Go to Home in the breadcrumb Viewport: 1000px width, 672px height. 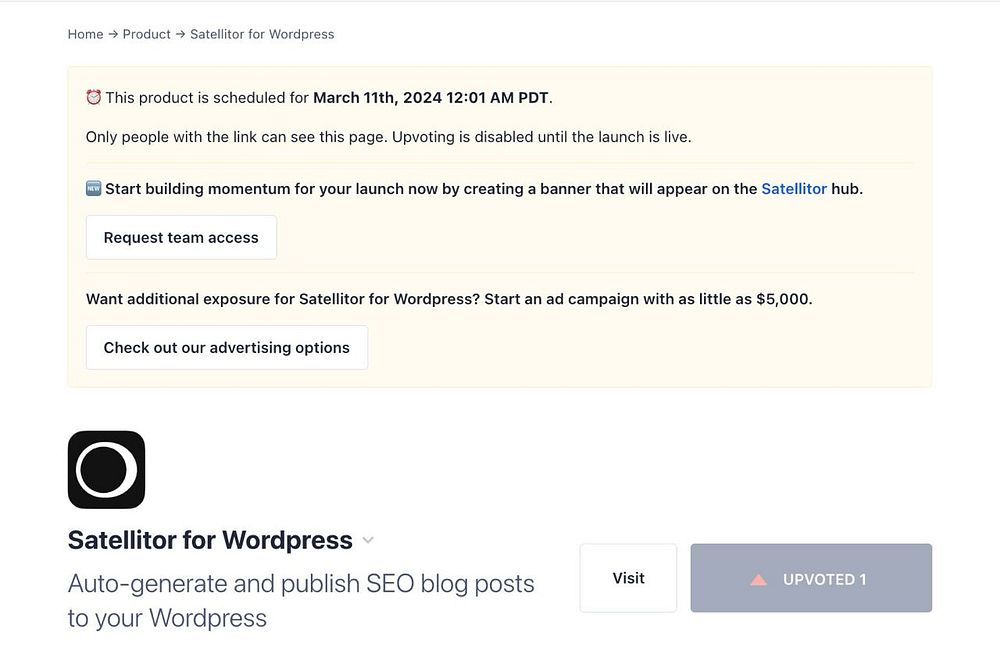point(85,34)
